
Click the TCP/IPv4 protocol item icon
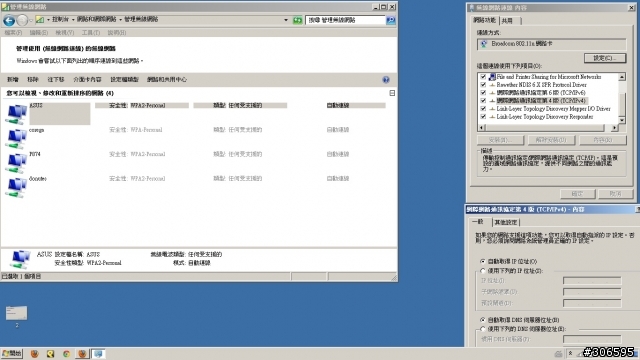tap(492, 101)
